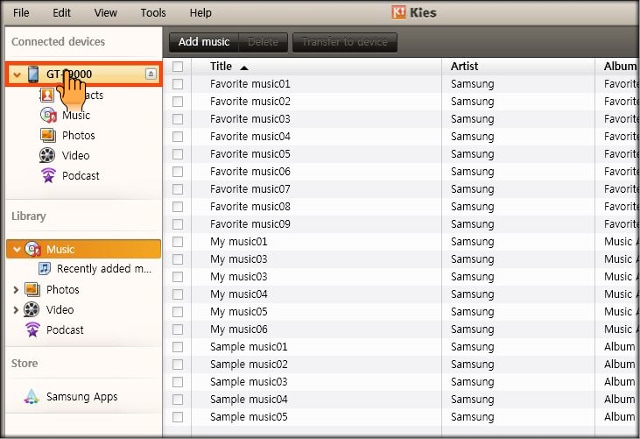Select the Sample music02 row
The width and height of the screenshot is (640, 439).
tap(401, 365)
